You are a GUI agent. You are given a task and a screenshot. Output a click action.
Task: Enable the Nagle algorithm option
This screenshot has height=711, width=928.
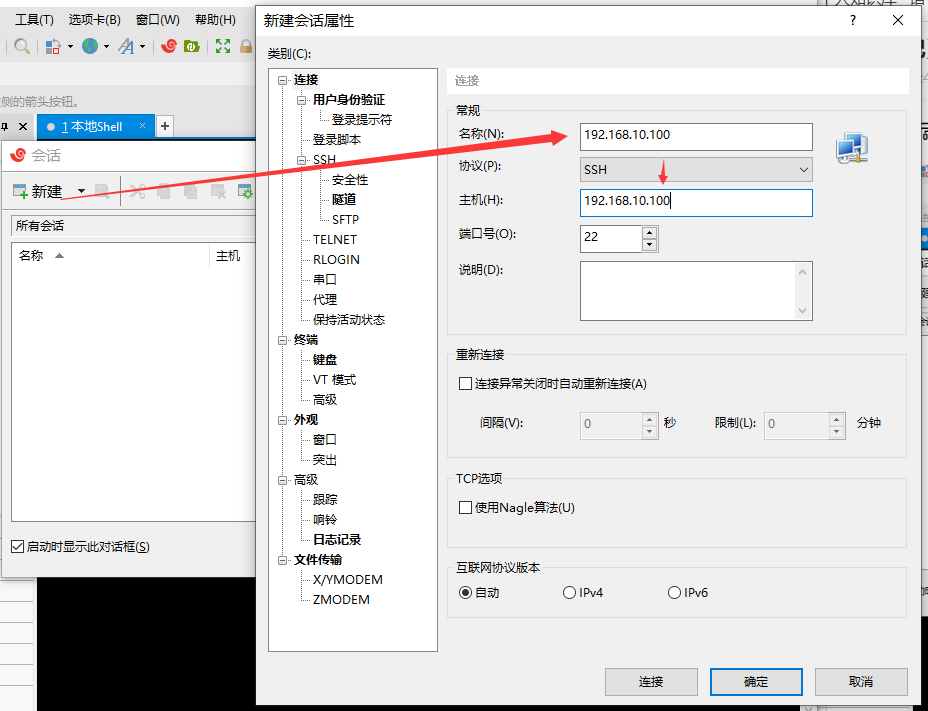click(465, 507)
